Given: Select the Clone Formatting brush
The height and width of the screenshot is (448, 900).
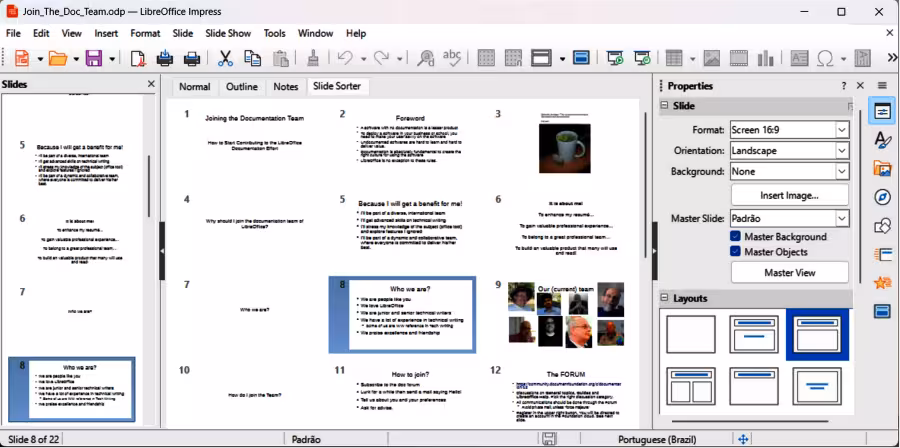Looking at the screenshot, I should click(313, 58).
